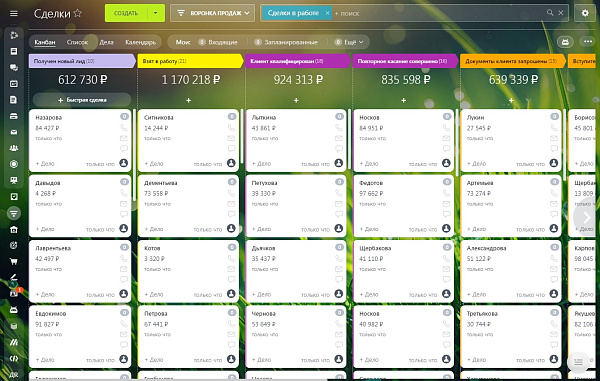Switch to the Список view tab
The width and height of the screenshot is (600, 381).
pyautogui.click(x=77, y=42)
